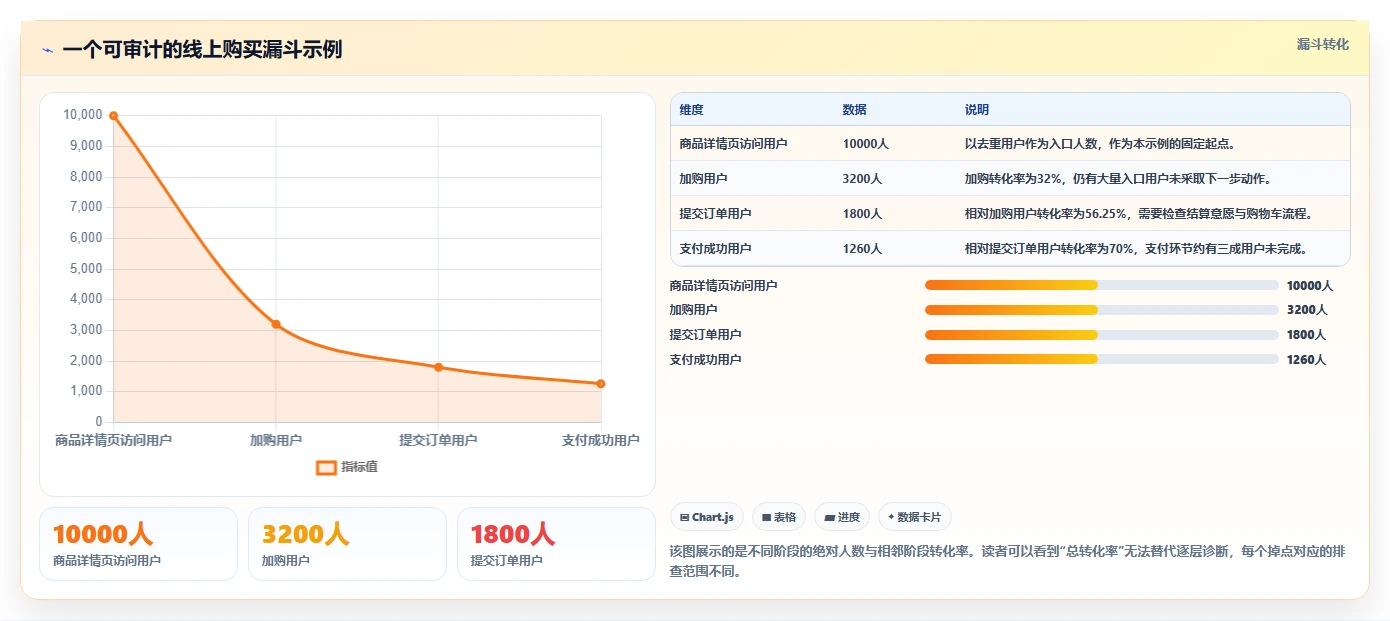Click the 5,000 y-axis label
1390x621 pixels.
(x=86, y=268)
